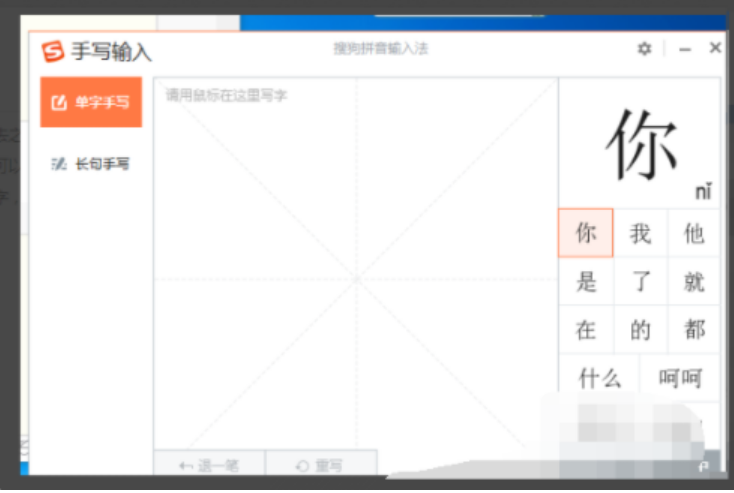Viewport: 734px width, 493px height.
Task: Insert candidate character 在
Action: coord(585,330)
